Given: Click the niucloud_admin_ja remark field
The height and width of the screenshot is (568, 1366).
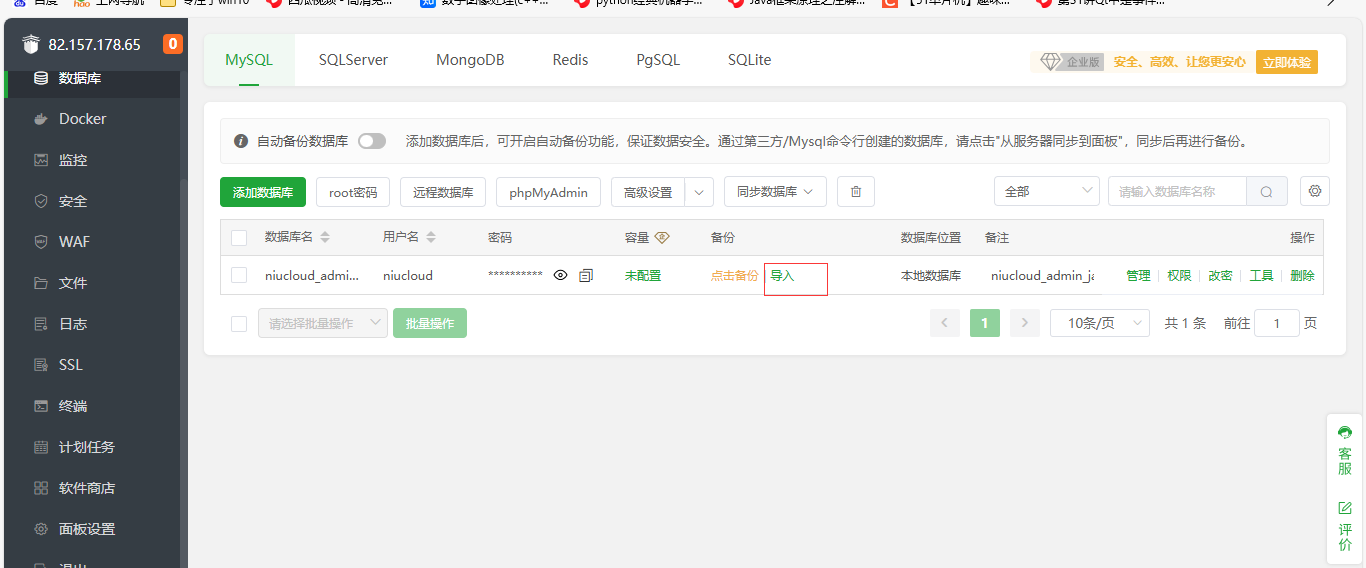Looking at the screenshot, I should coord(1042,275).
